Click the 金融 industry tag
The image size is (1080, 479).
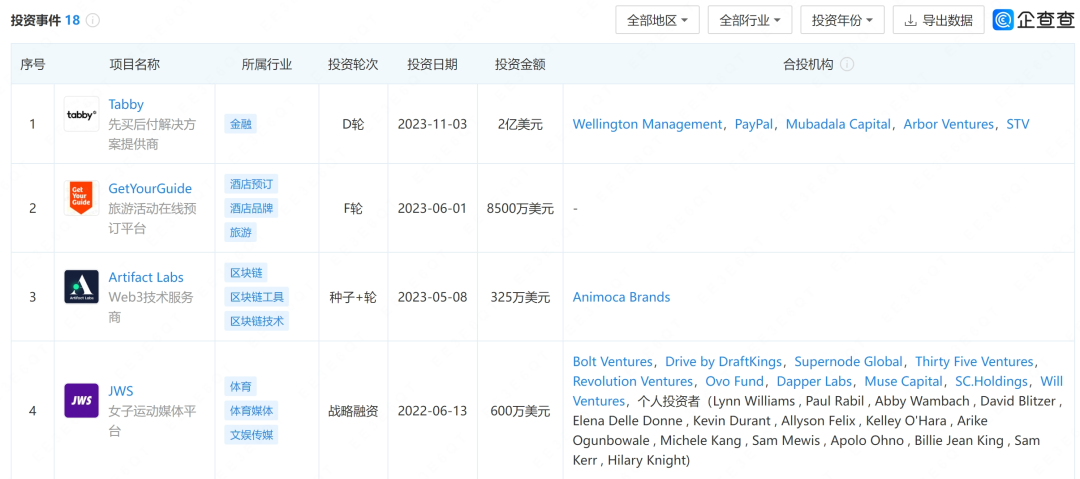[240, 125]
